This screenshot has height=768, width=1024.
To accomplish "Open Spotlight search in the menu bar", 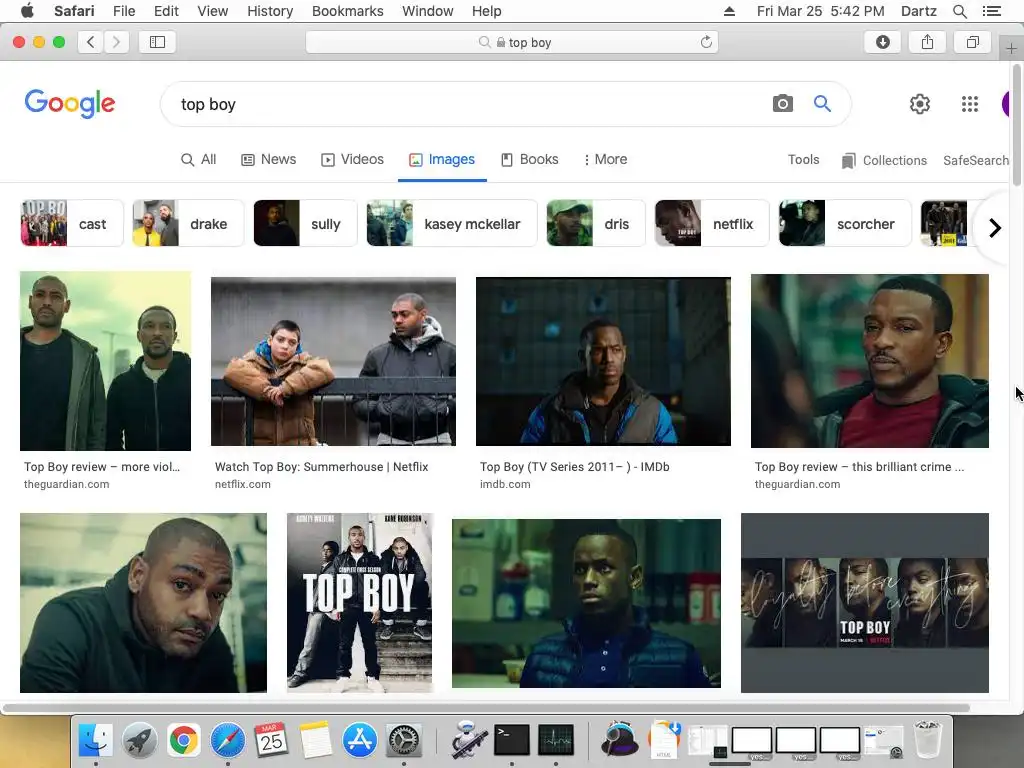I will [959, 11].
